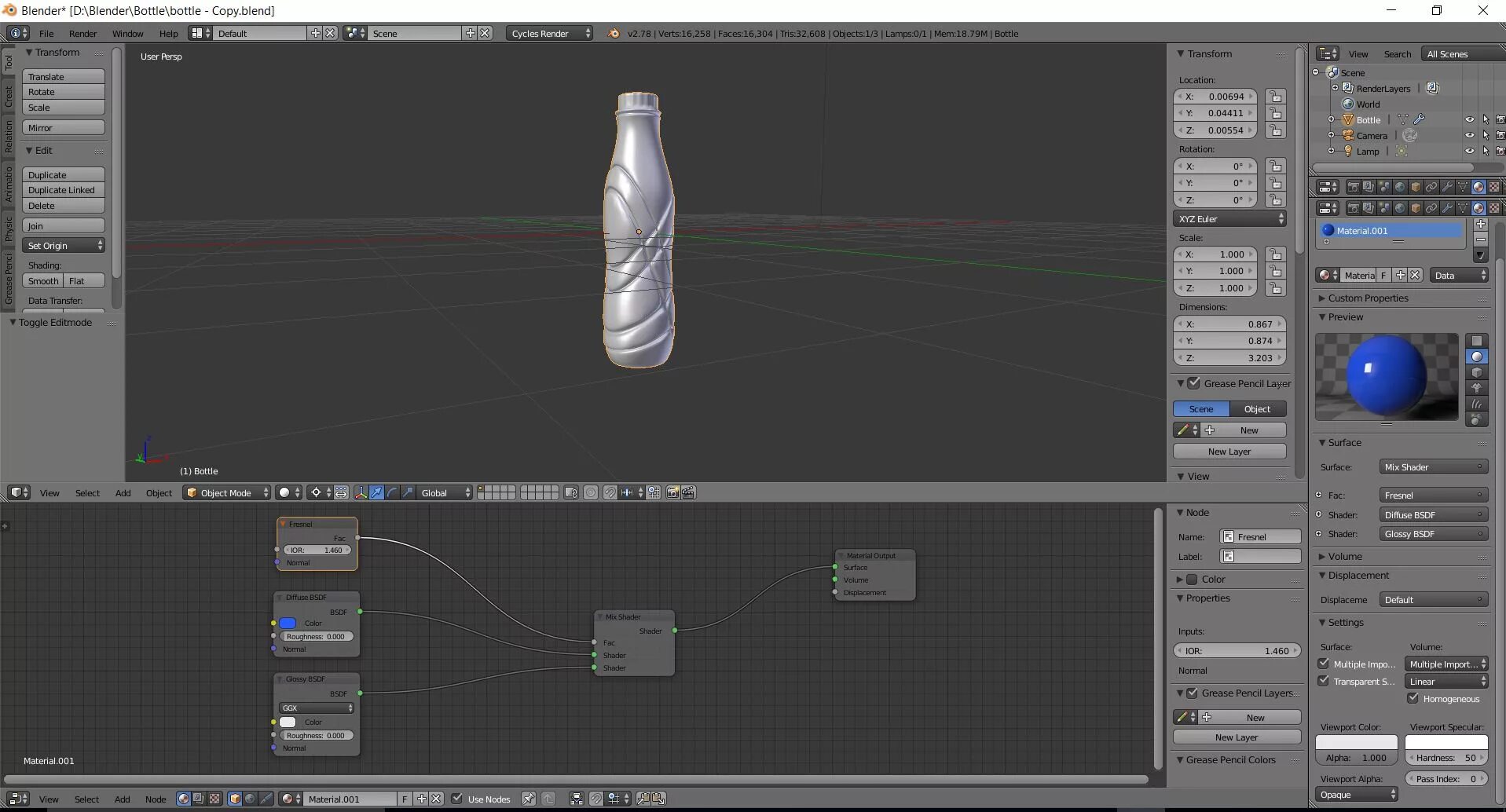Open the Surface Mix Shader dropdown

(1433, 467)
